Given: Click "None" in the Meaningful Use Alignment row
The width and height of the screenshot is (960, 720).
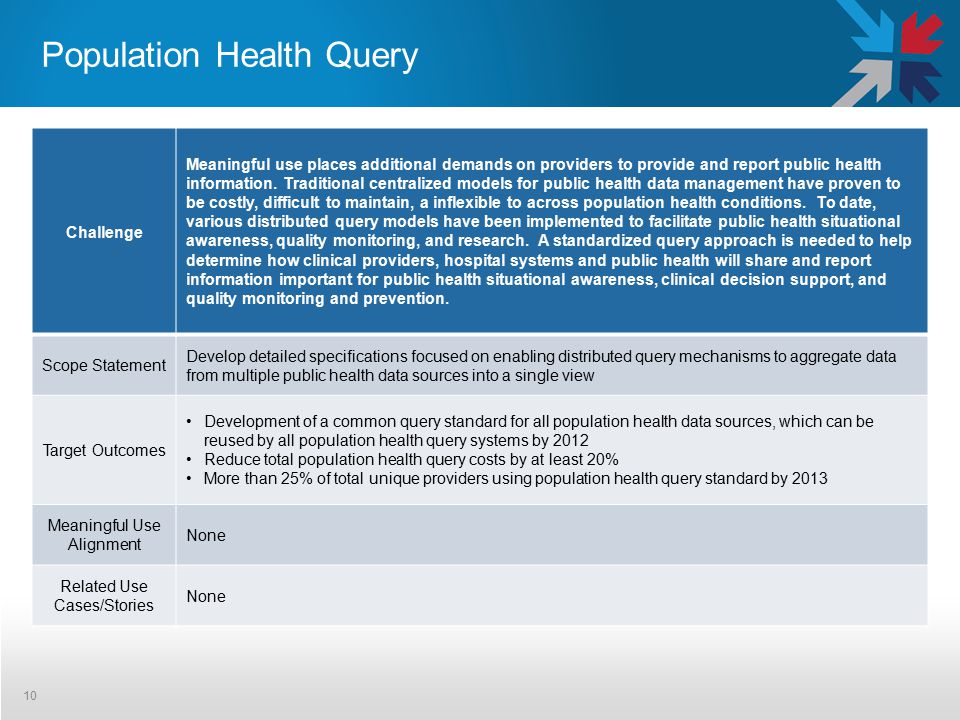Looking at the screenshot, I should tap(206, 535).
